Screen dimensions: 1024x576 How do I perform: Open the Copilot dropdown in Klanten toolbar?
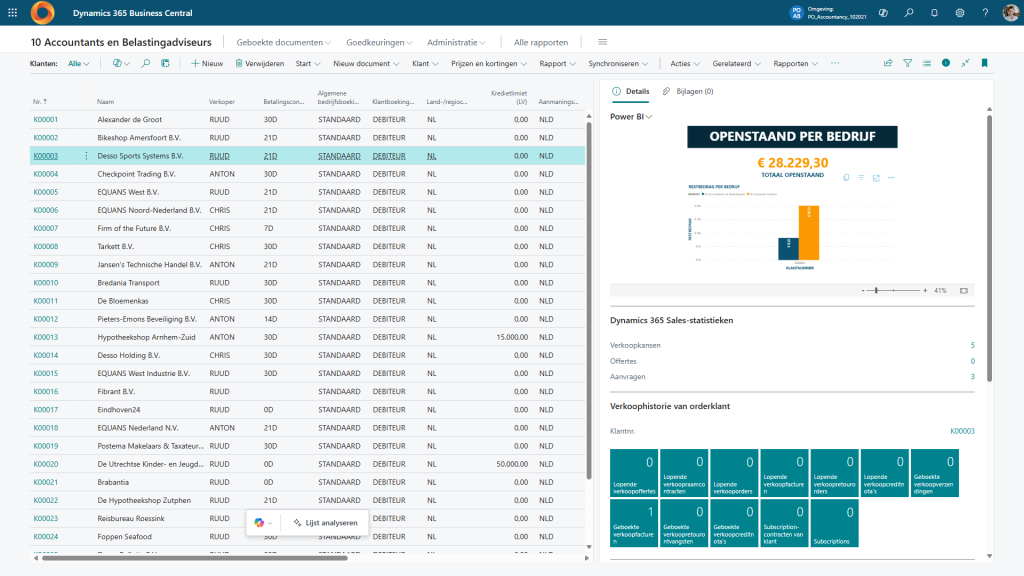[121, 63]
